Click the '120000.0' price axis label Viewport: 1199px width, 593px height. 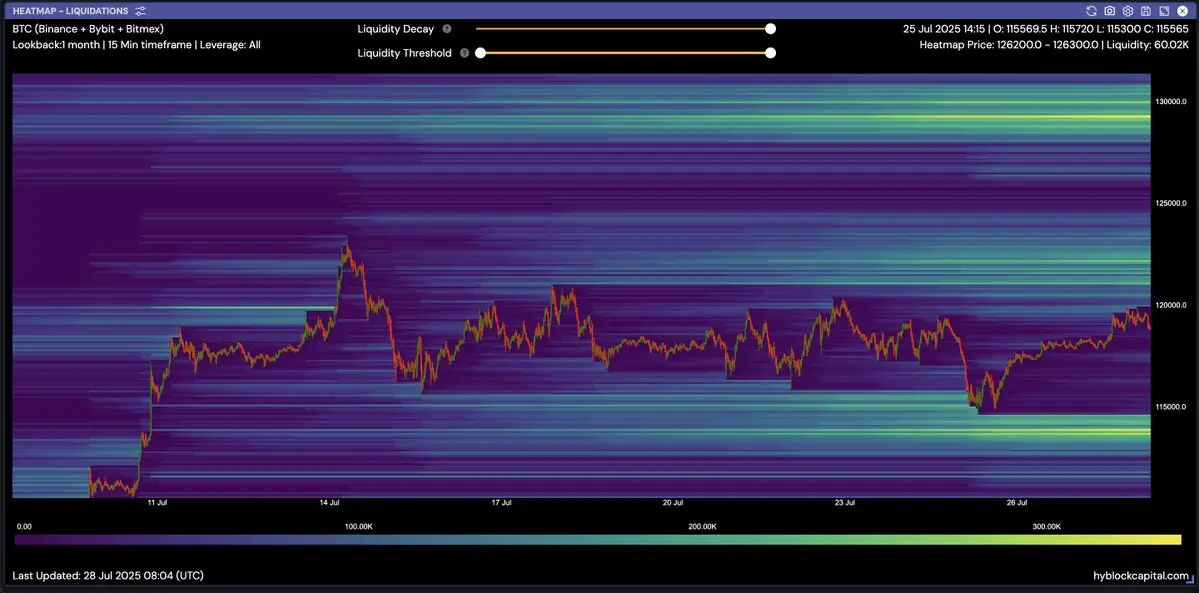[x=1171, y=305]
